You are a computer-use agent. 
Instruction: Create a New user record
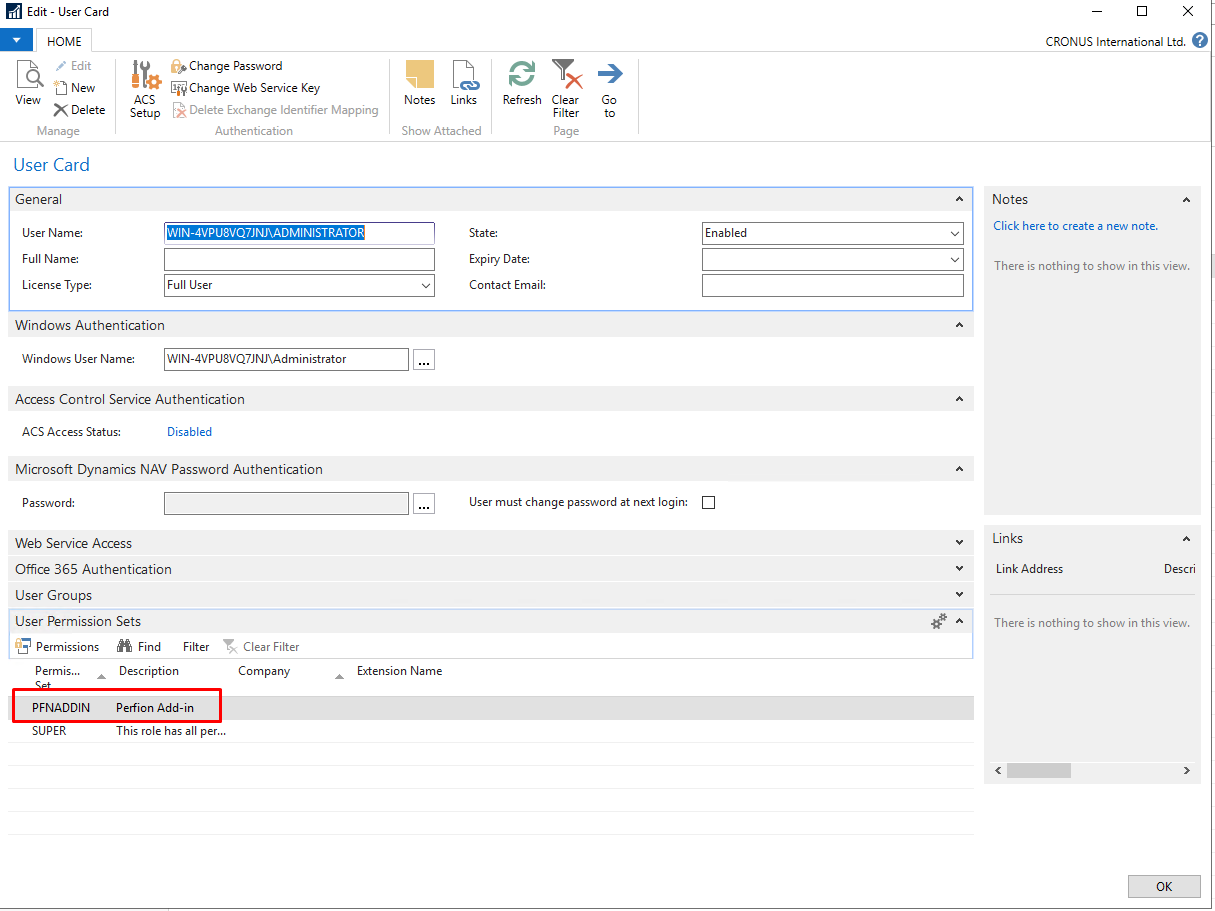75,88
